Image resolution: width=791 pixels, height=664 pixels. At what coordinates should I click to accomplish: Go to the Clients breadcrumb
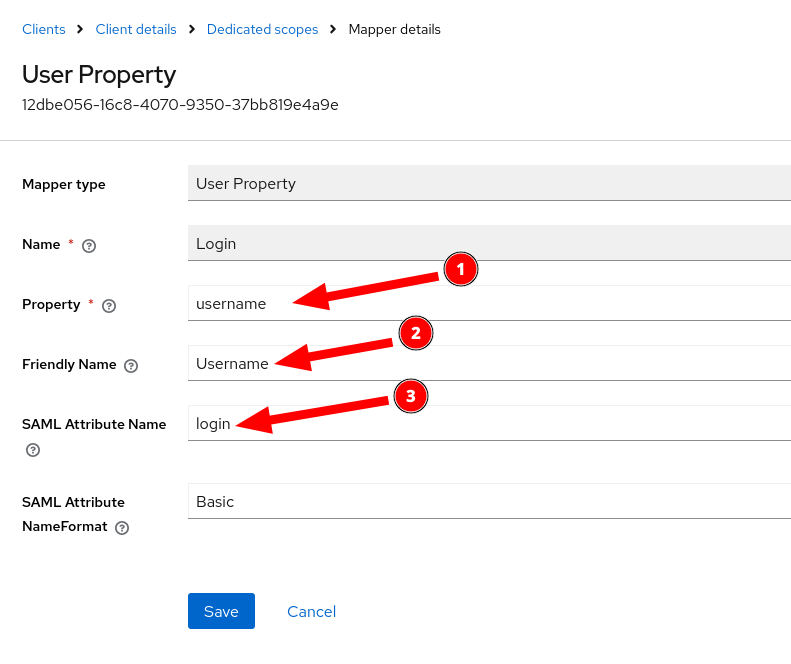pos(44,29)
